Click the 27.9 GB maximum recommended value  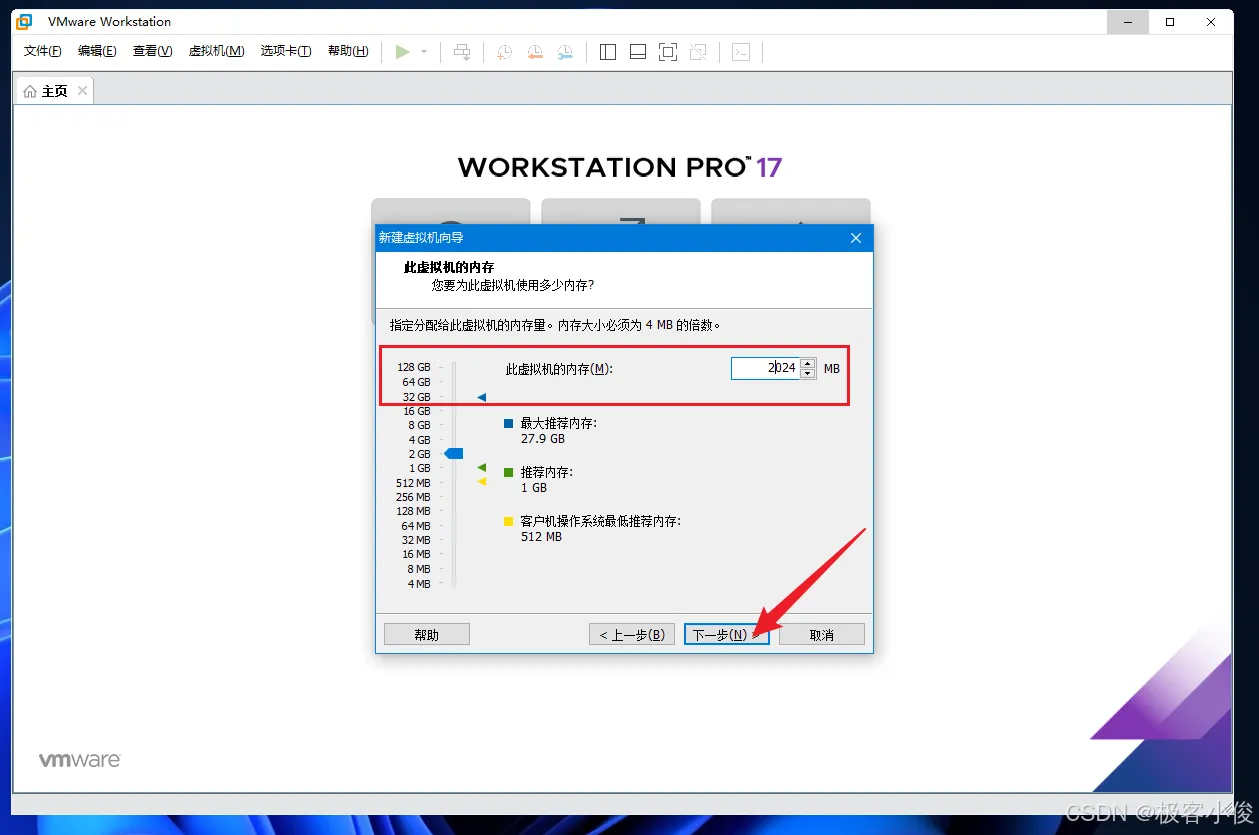point(543,439)
